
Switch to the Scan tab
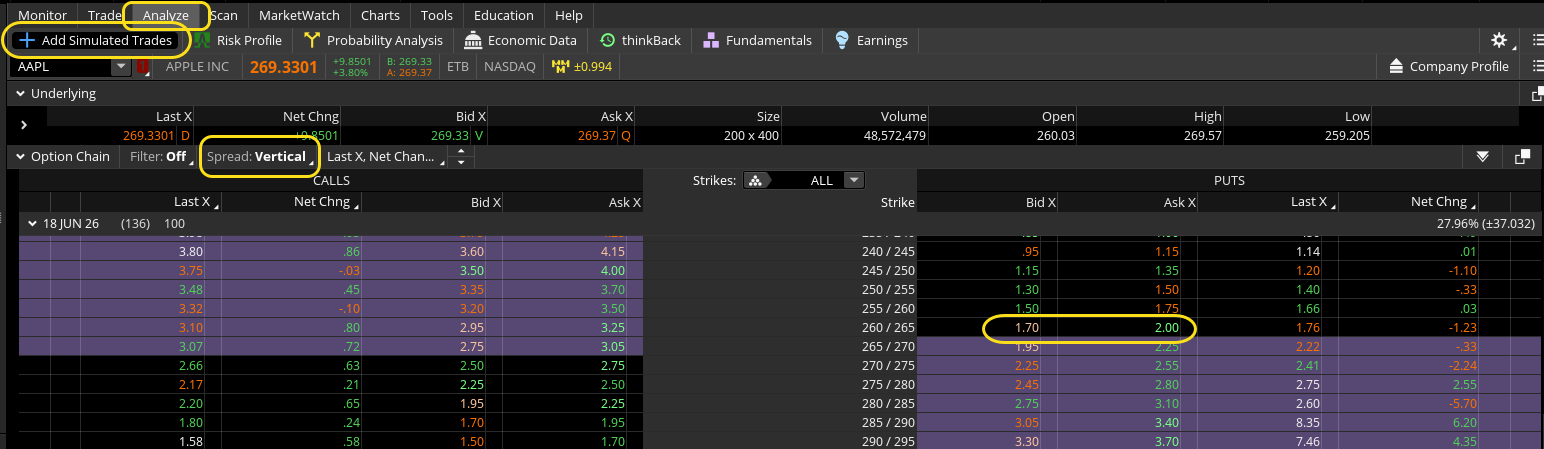click(x=224, y=15)
